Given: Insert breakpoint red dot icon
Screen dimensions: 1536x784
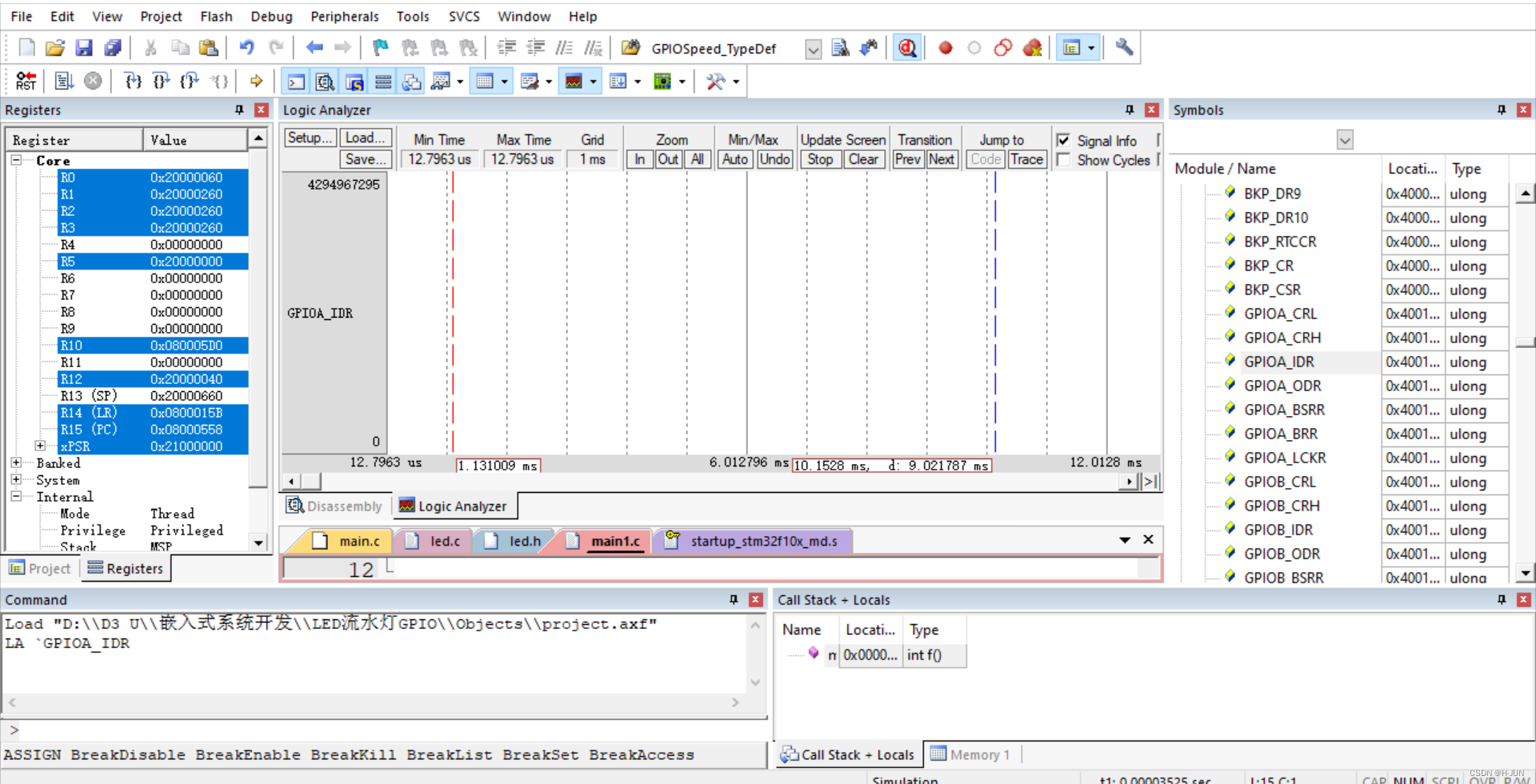Looking at the screenshot, I should [x=946, y=48].
